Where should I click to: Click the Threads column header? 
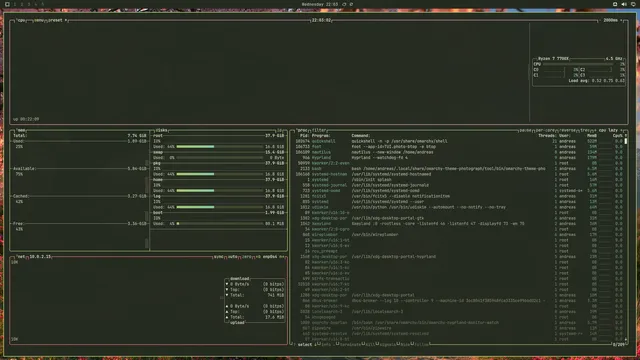click(547, 136)
